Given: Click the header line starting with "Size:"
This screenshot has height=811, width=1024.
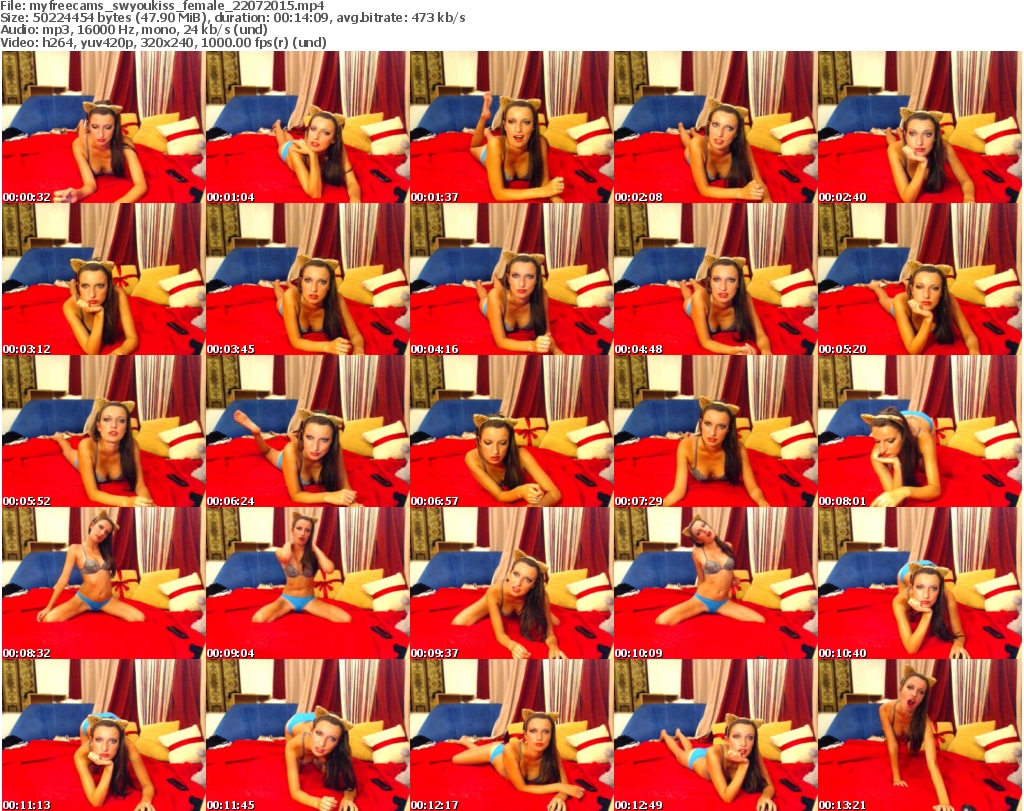Looking at the screenshot, I should [232, 18].
